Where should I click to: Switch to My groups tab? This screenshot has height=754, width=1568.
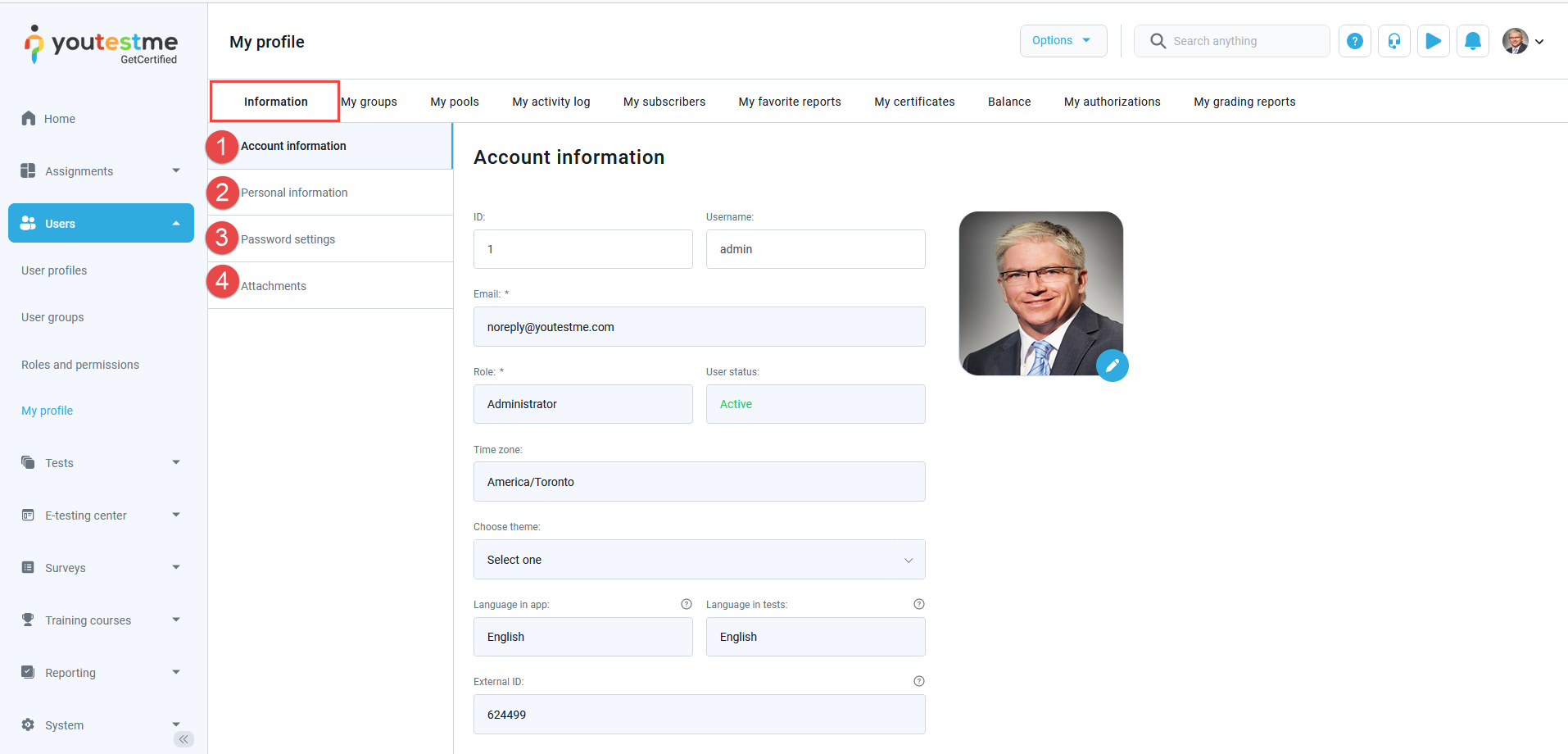tap(369, 102)
